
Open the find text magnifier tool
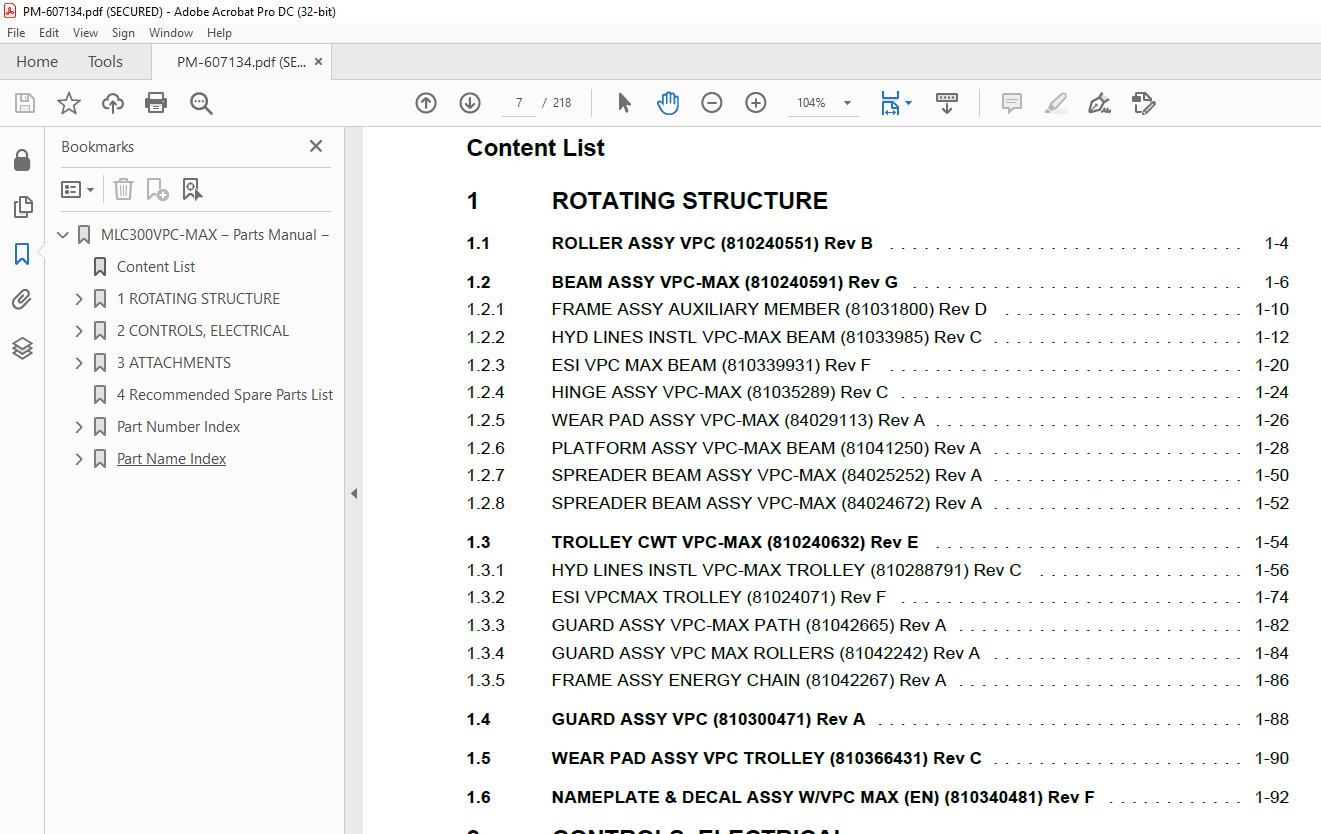pyautogui.click(x=201, y=103)
